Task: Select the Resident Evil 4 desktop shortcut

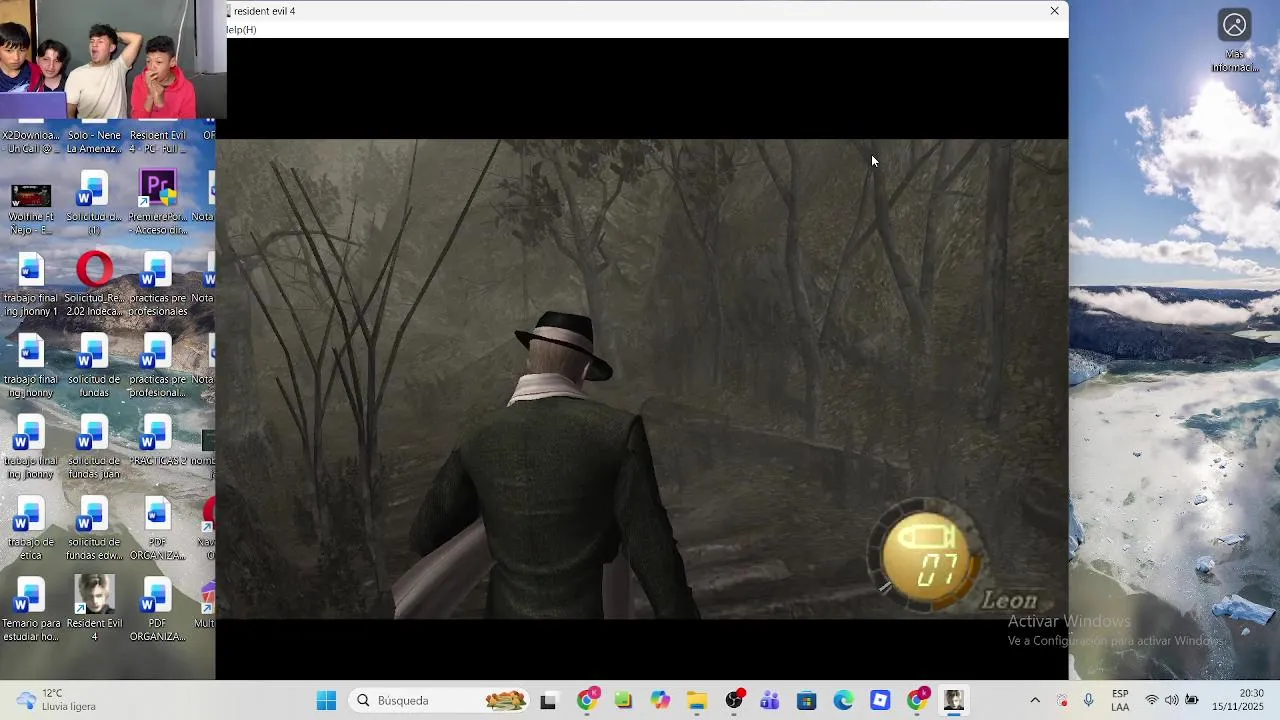Action: [x=94, y=610]
